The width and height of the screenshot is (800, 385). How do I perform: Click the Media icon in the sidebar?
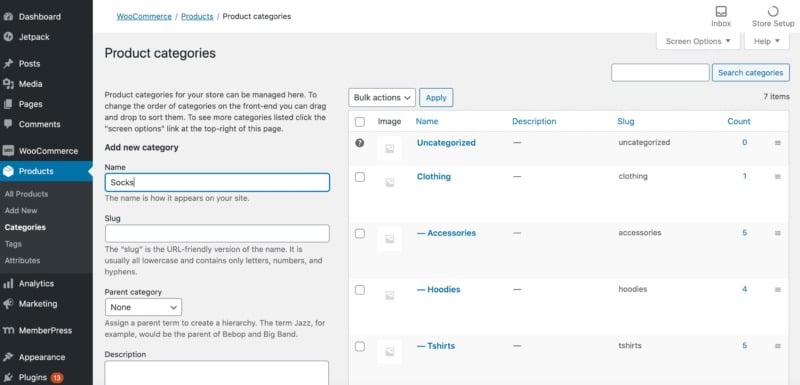point(8,84)
